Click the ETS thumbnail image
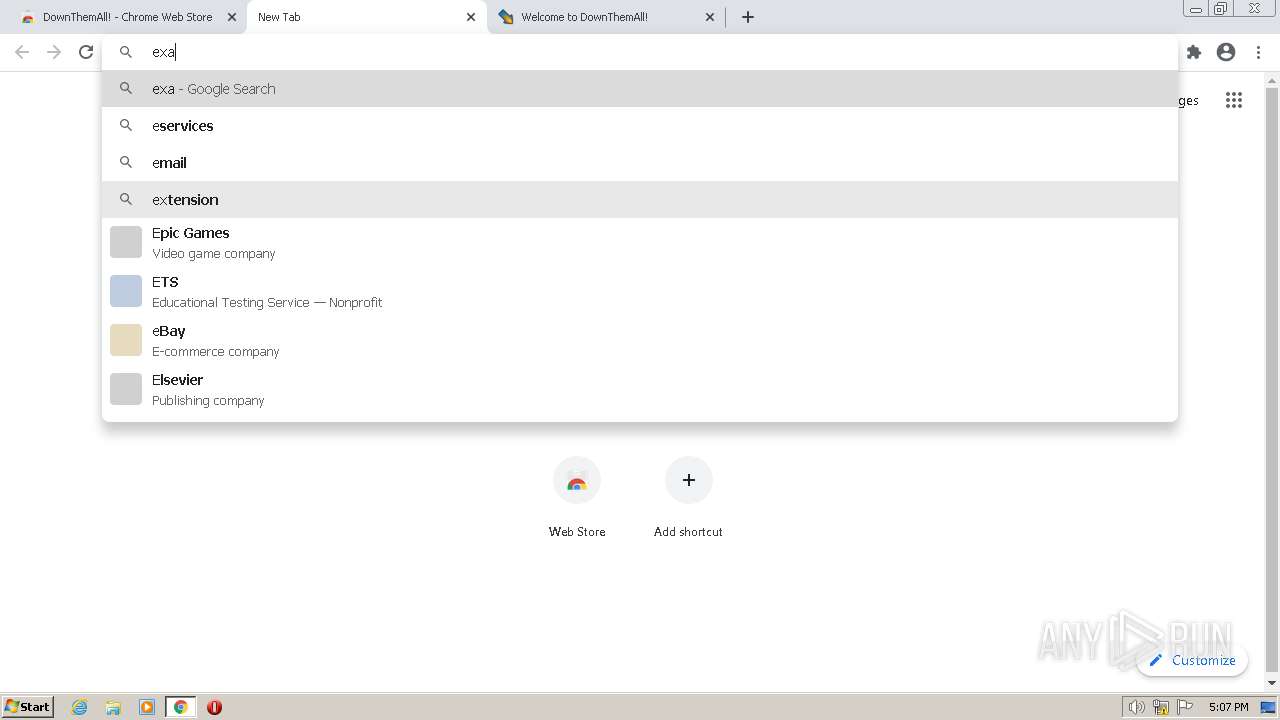The width and height of the screenshot is (1280, 720). point(126,291)
